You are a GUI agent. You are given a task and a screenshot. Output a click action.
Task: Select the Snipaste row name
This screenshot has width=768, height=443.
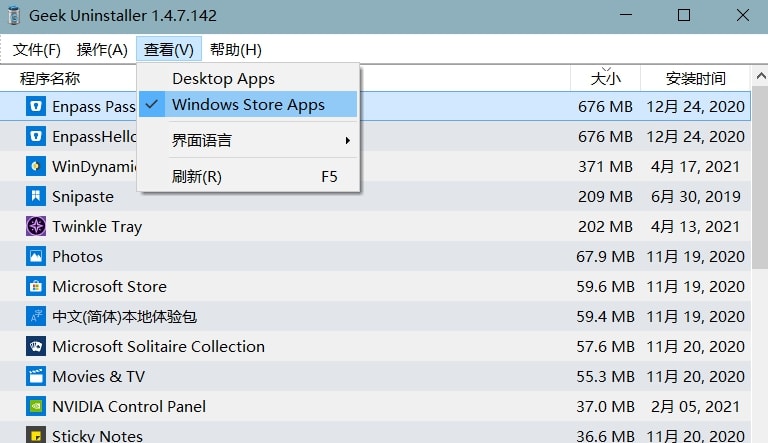(83, 197)
